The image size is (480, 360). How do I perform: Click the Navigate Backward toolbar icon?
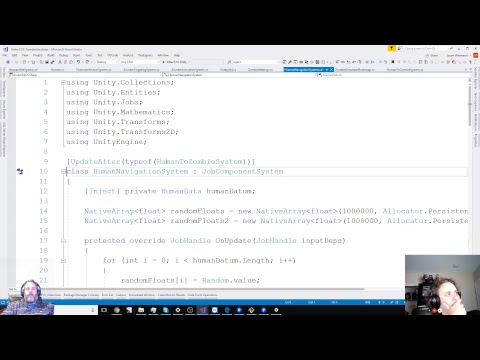8,62
